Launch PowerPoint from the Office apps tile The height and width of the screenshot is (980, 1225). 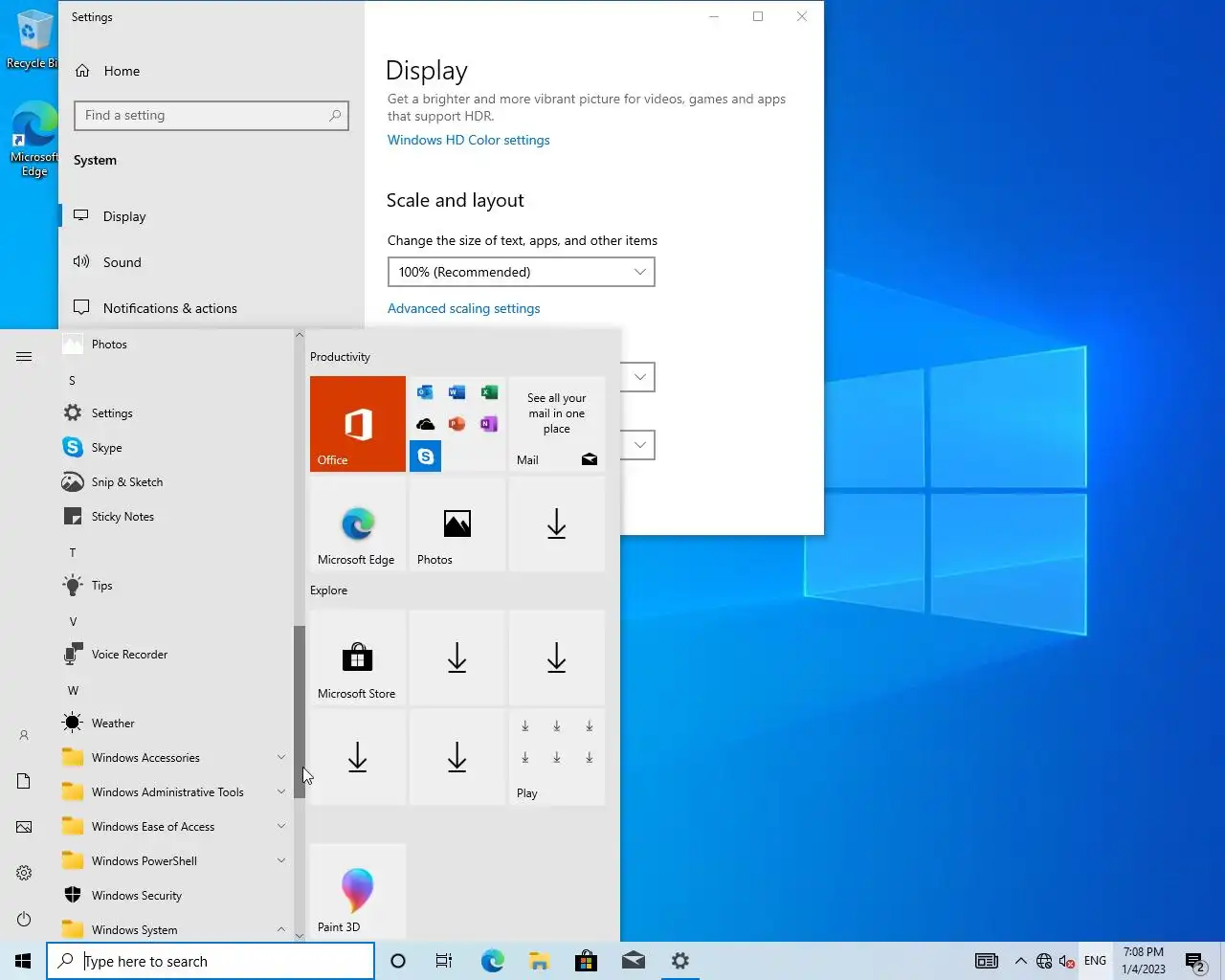tap(457, 424)
